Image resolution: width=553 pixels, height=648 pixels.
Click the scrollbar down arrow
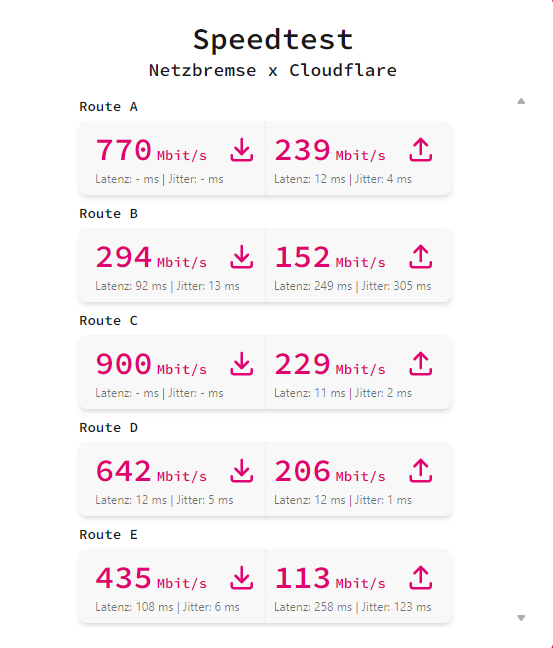(x=521, y=618)
